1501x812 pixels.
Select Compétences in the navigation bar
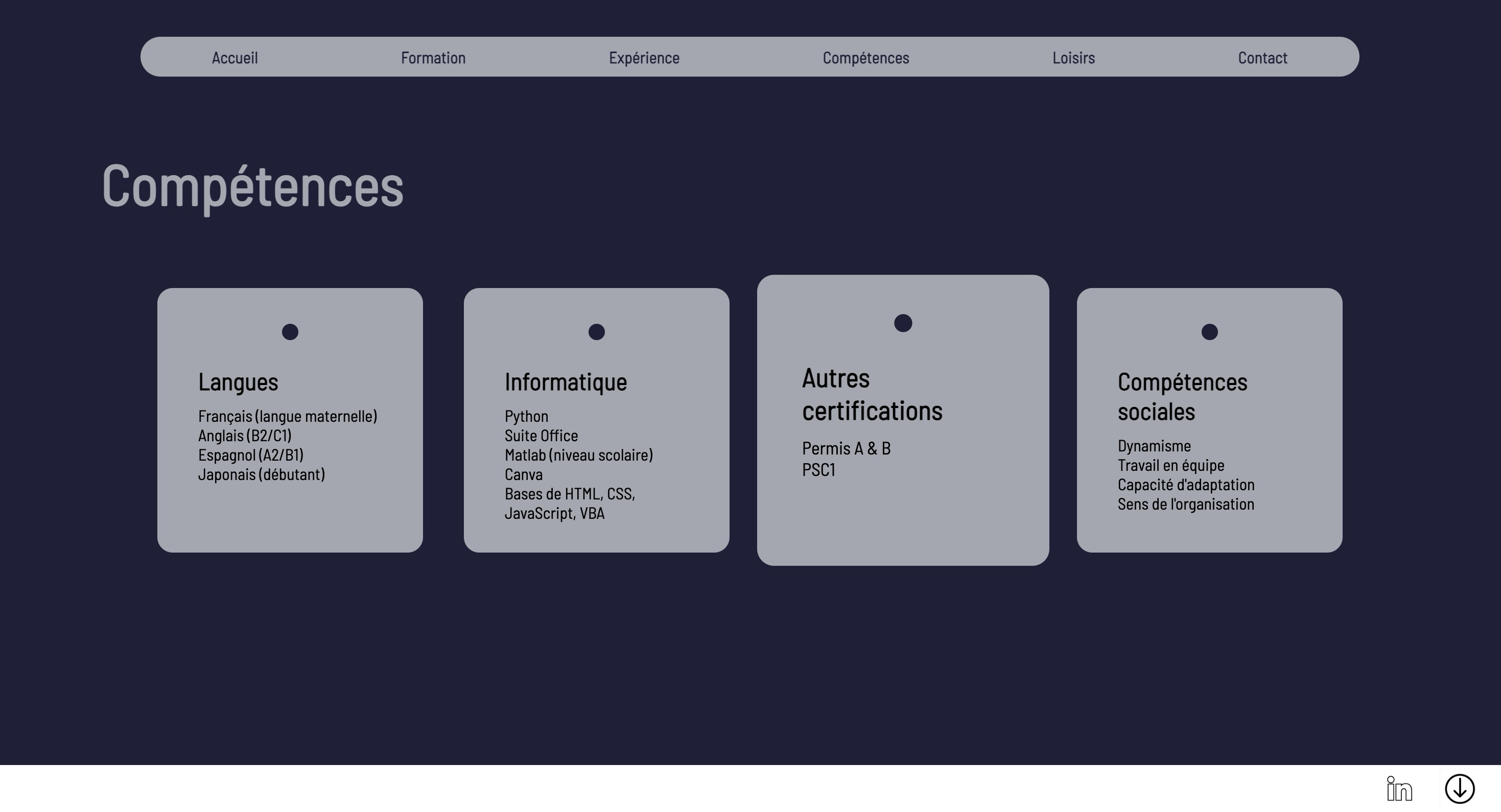tap(865, 58)
